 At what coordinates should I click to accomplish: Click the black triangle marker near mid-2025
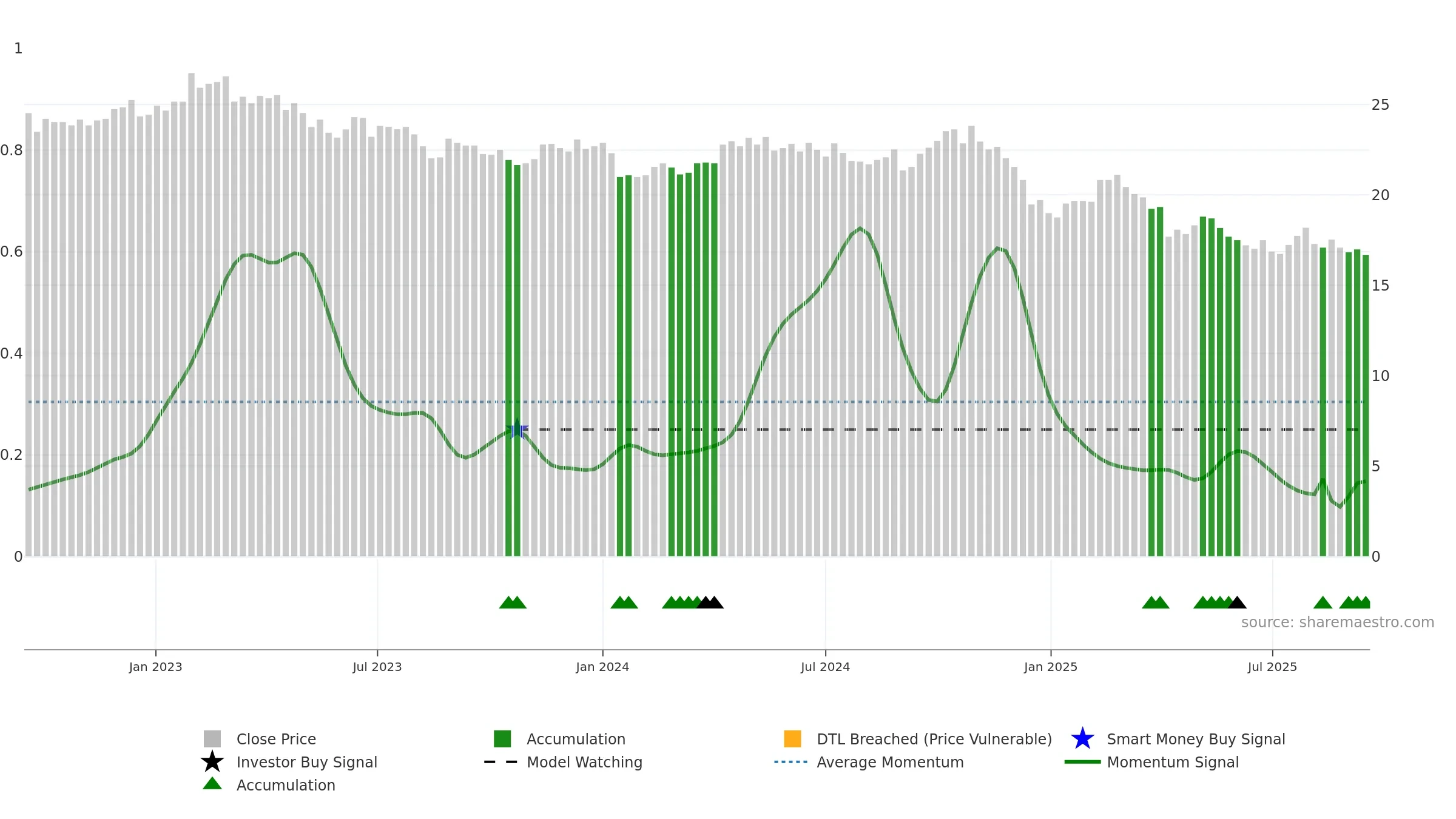coord(1237,602)
